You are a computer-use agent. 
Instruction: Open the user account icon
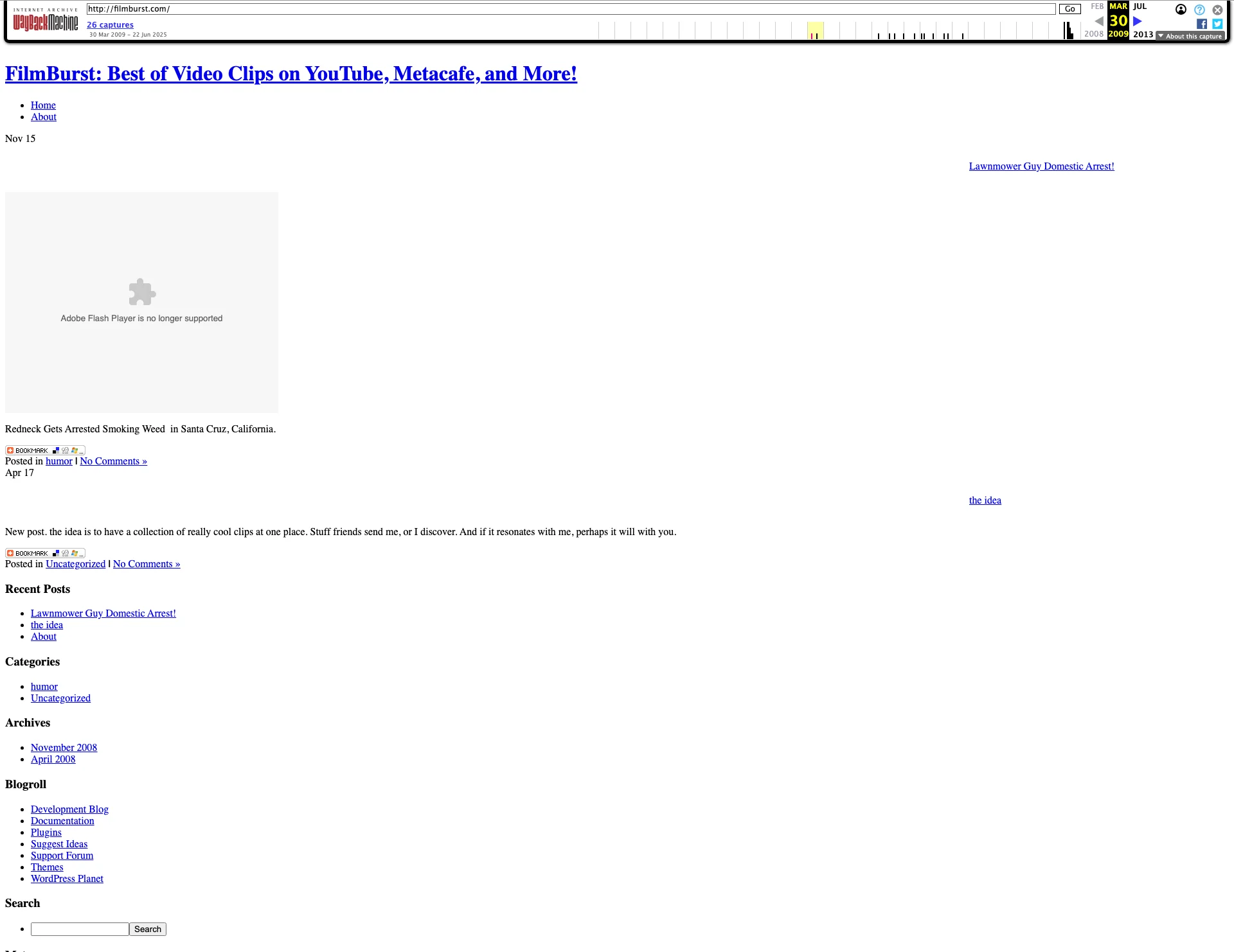(x=1181, y=10)
